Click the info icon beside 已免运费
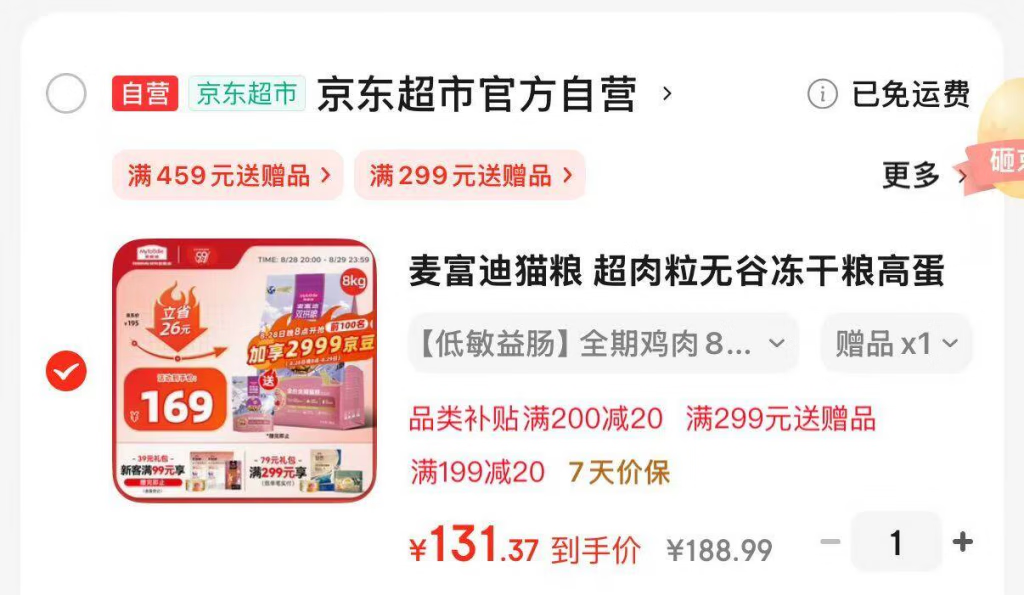 pyautogui.click(x=822, y=94)
